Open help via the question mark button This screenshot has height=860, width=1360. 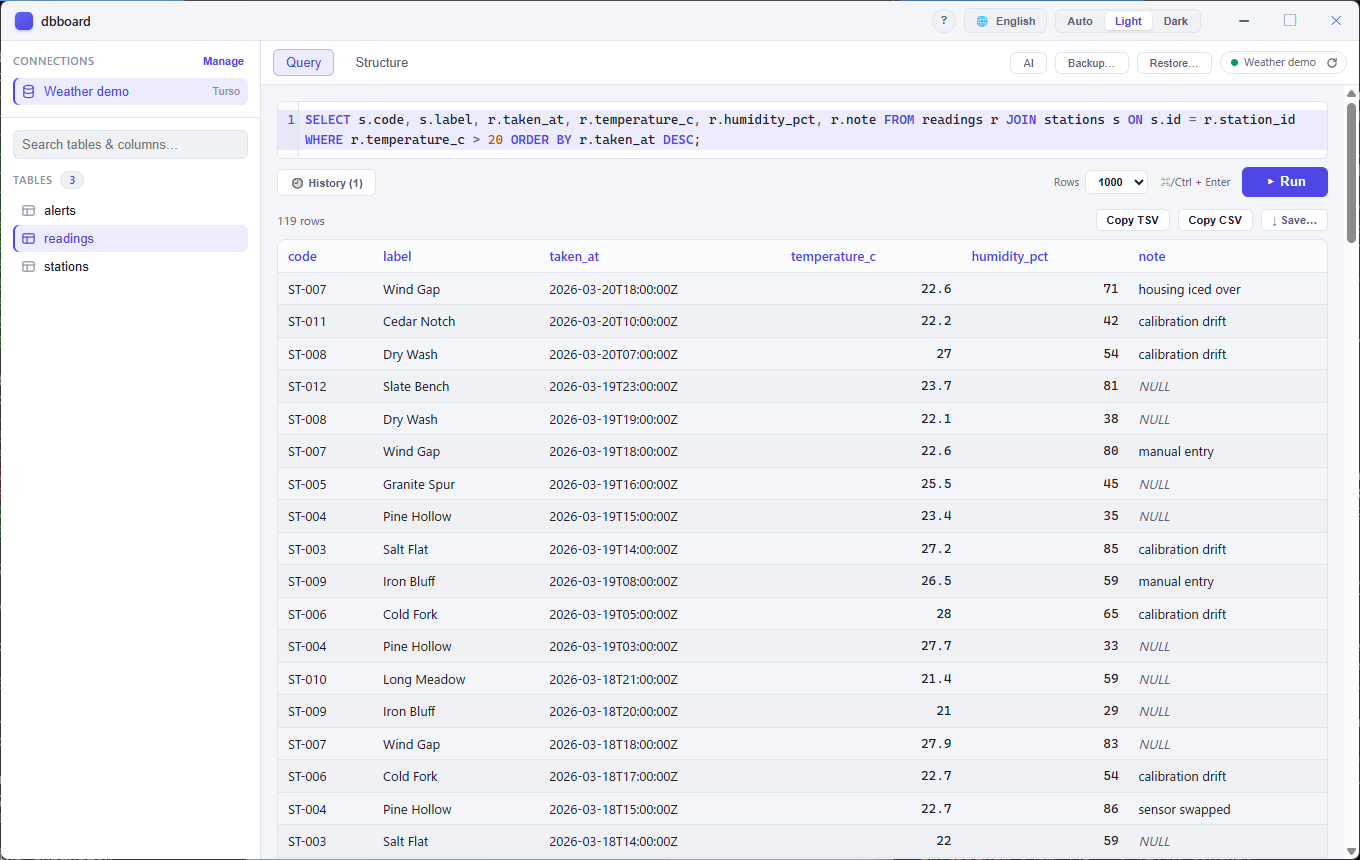coord(943,21)
